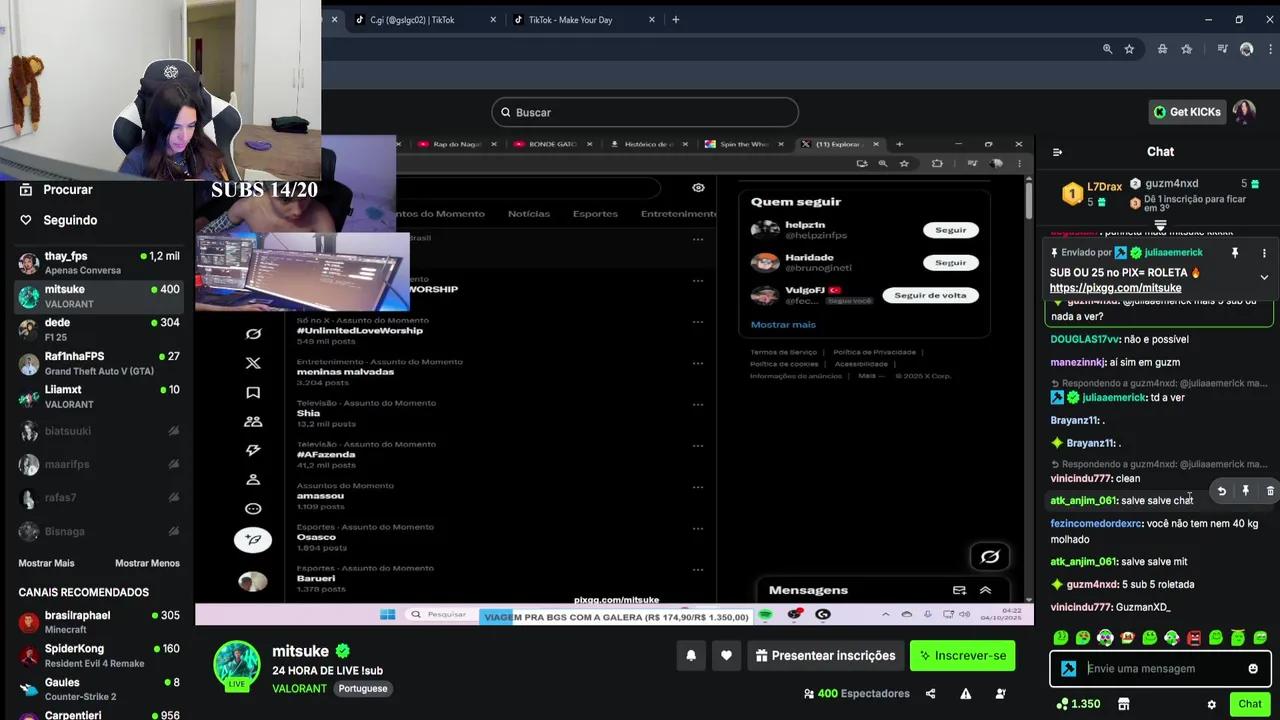Click the green Inscrever-se button
Viewport: 1280px width, 720px height.
(963, 656)
